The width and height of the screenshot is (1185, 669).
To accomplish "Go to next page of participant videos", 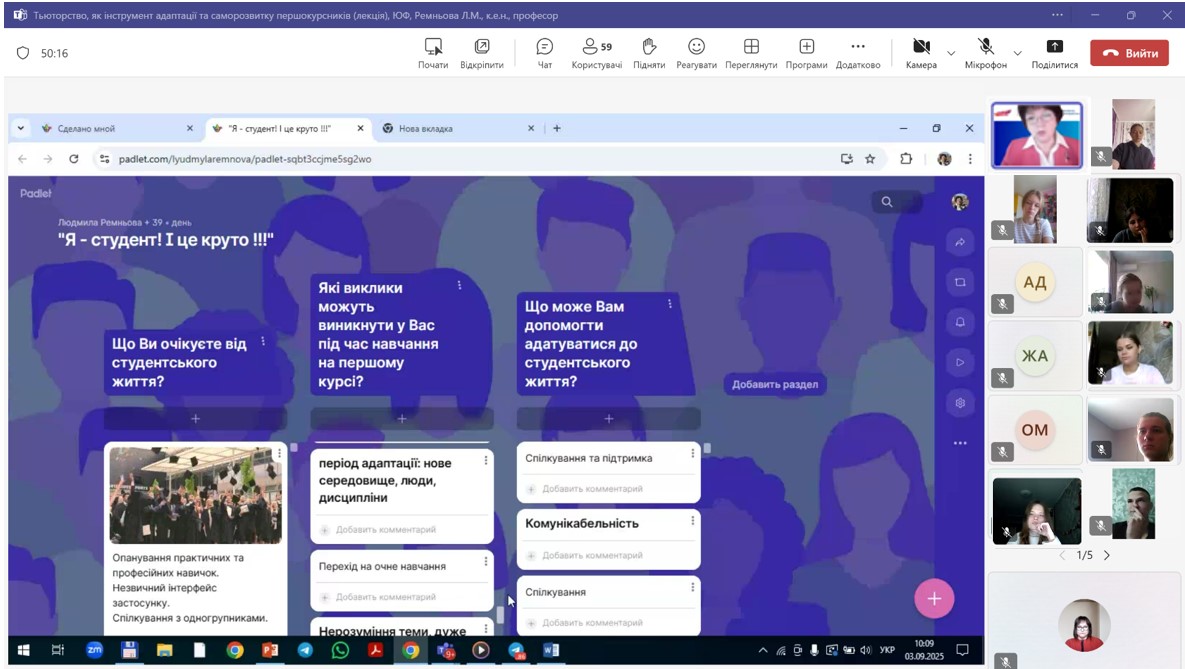I will [x=1107, y=555].
